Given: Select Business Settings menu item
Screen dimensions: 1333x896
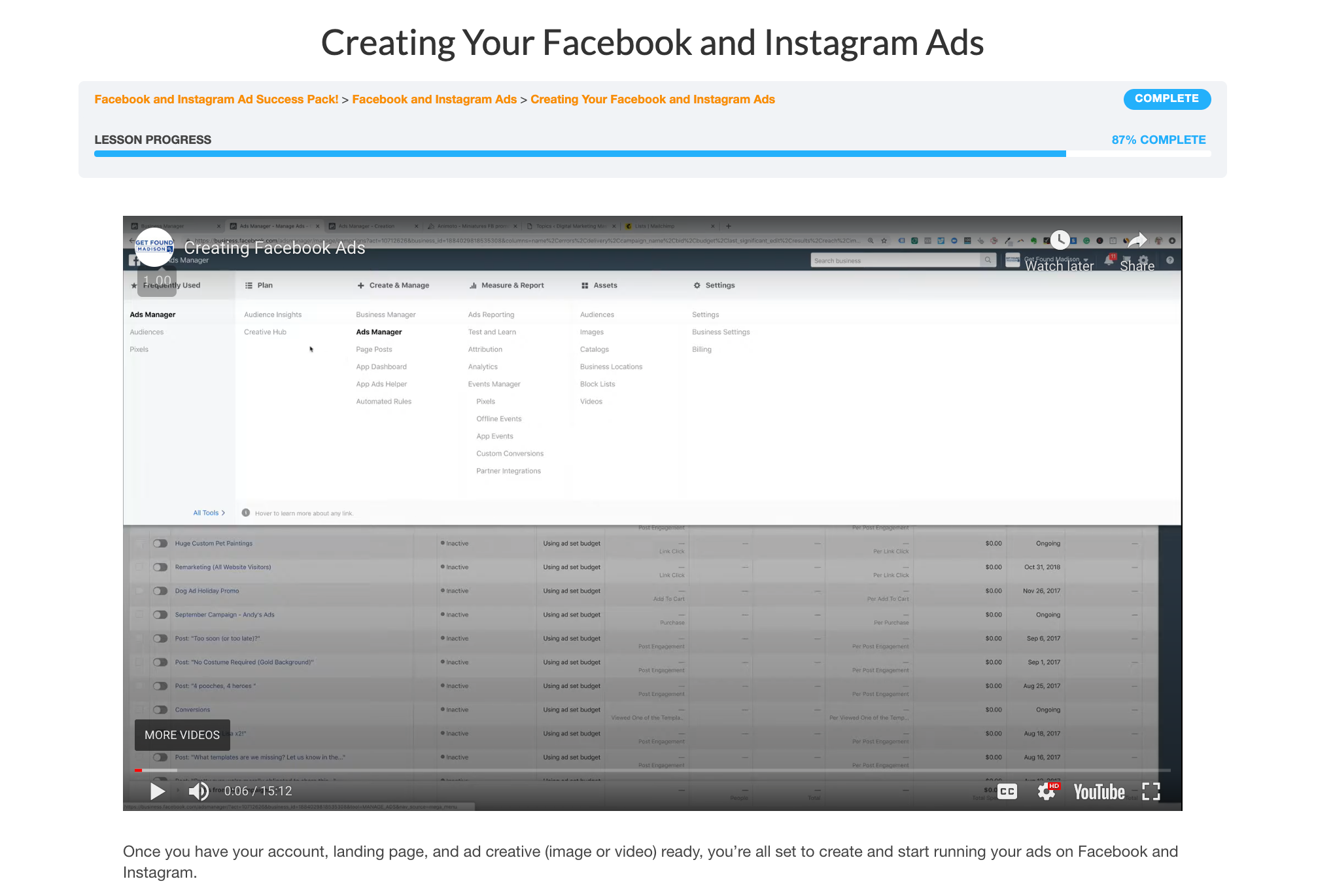Looking at the screenshot, I should [x=721, y=332].
